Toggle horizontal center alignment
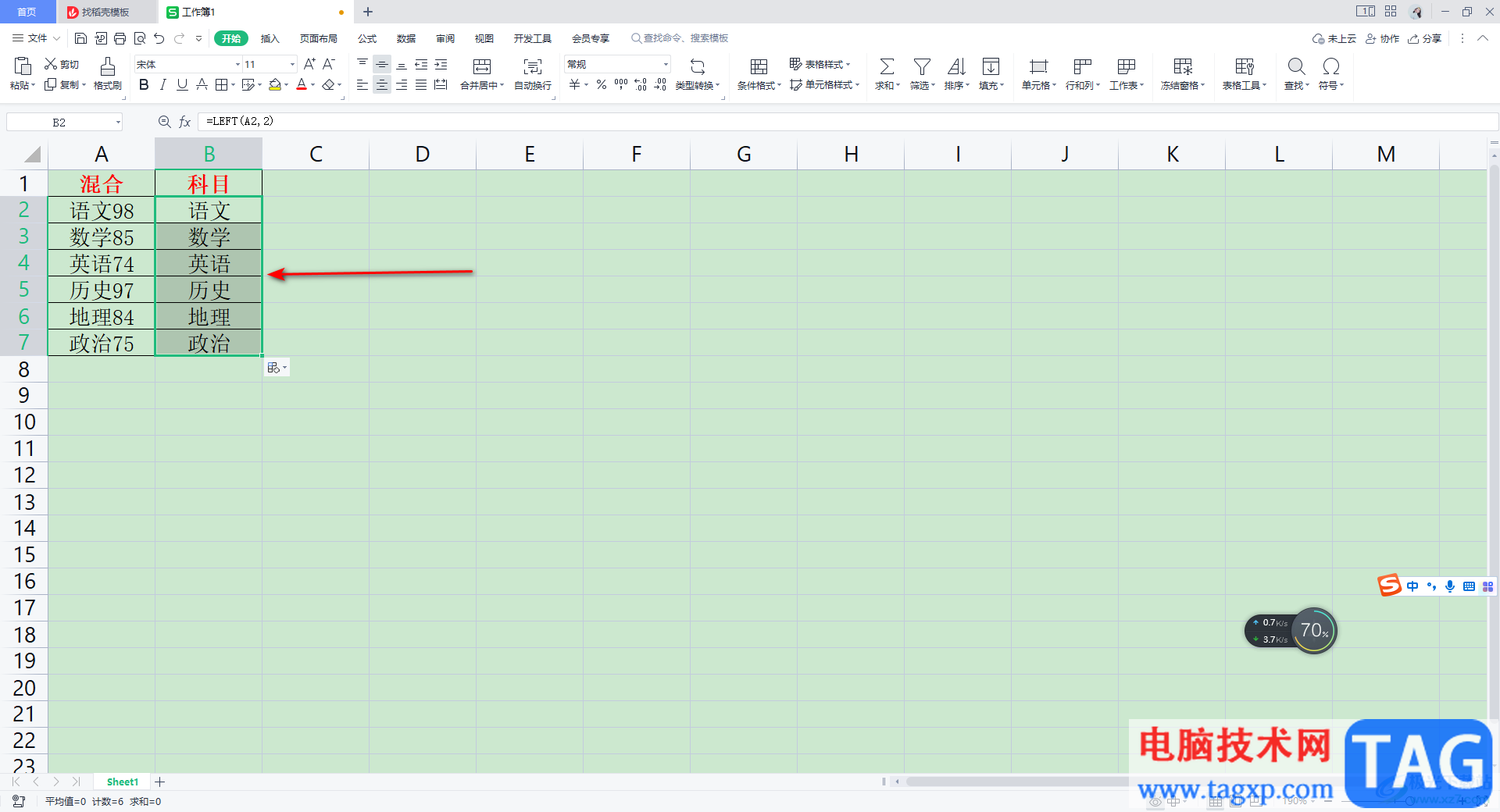 tap(382, 84)
